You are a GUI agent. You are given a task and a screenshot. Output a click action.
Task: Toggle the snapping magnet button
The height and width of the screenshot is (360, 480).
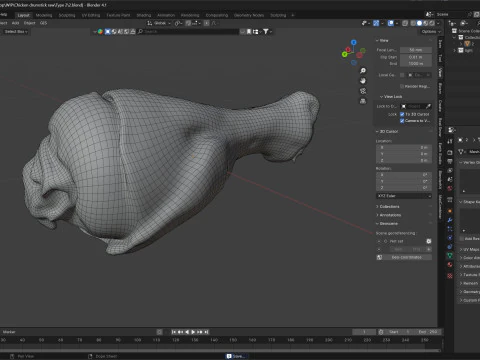pyautogui.click(x=189, y=23)
